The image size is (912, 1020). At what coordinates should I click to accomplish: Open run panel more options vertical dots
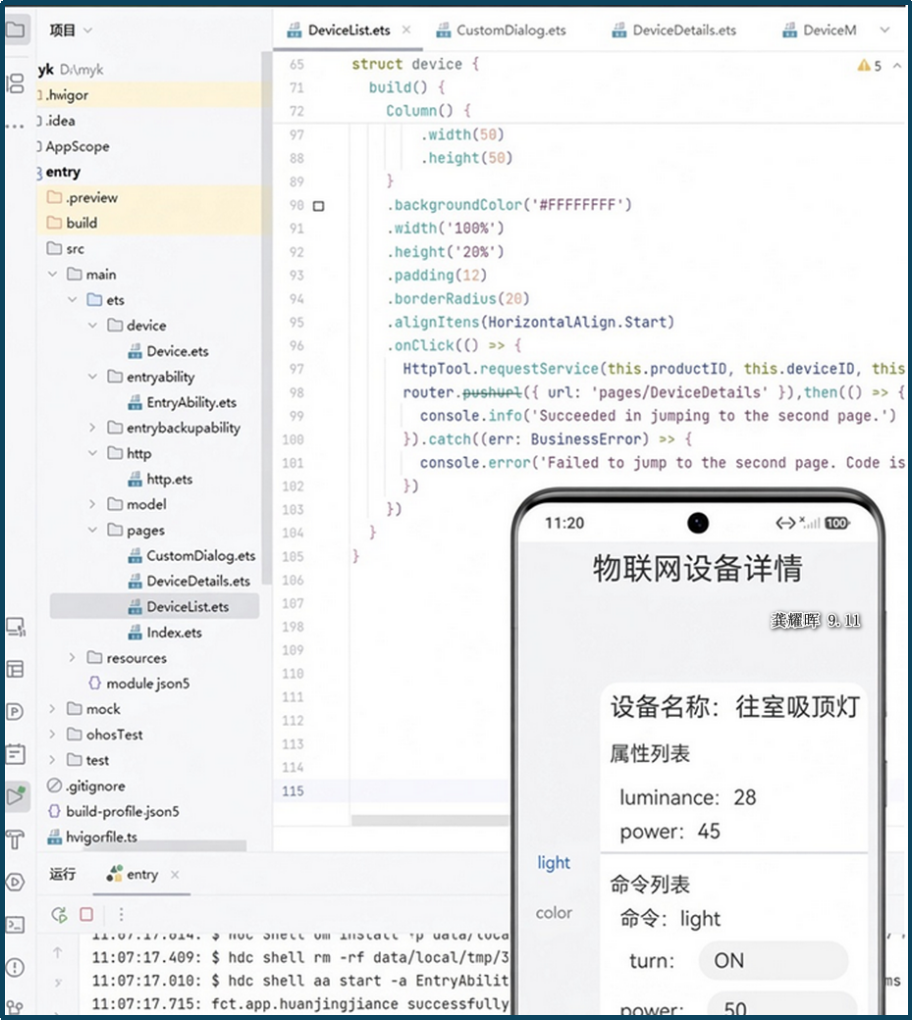click(x=121, y=914)
